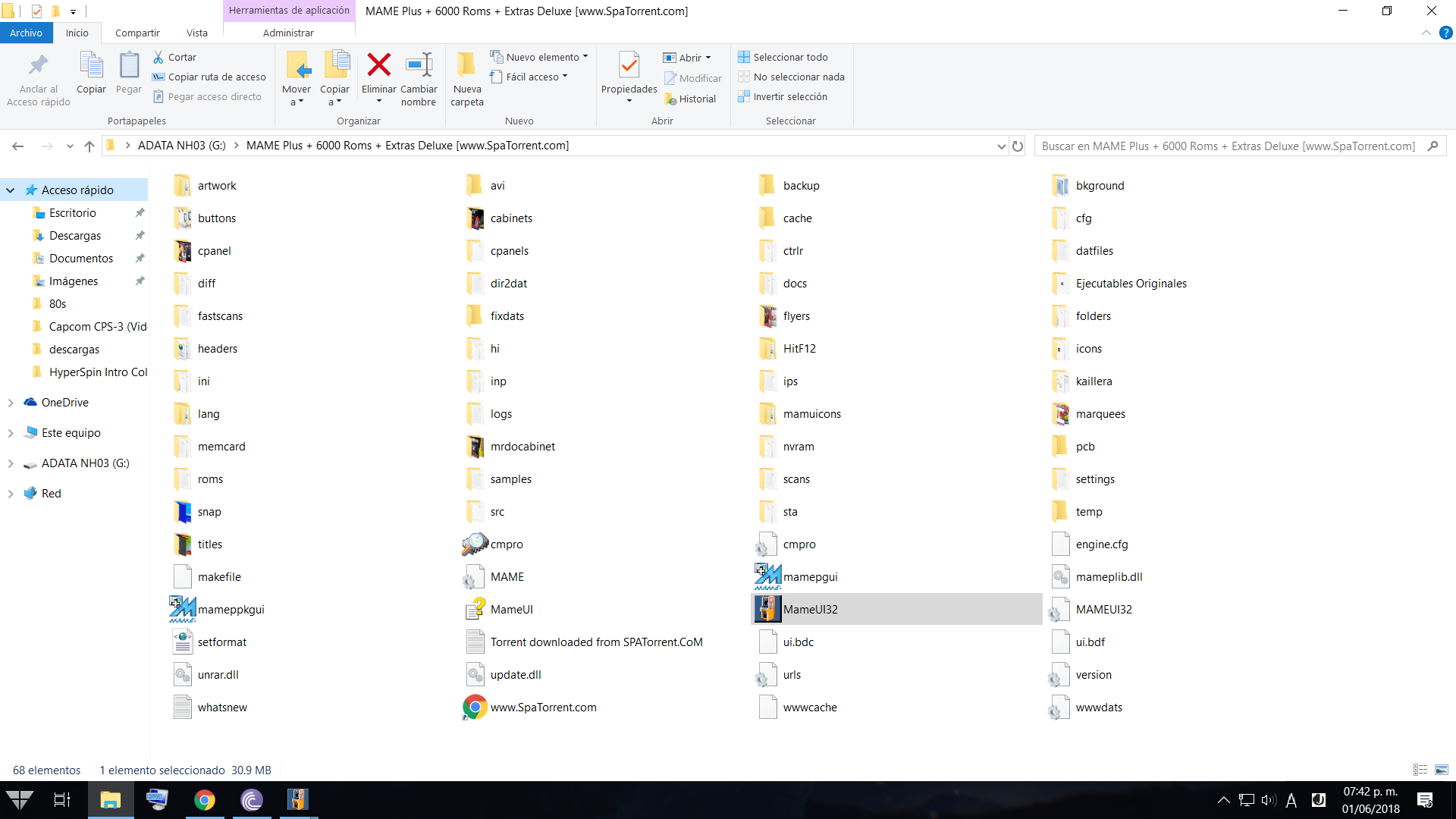
Task: Delete the selected file using Eliminar
Action: 378,76
